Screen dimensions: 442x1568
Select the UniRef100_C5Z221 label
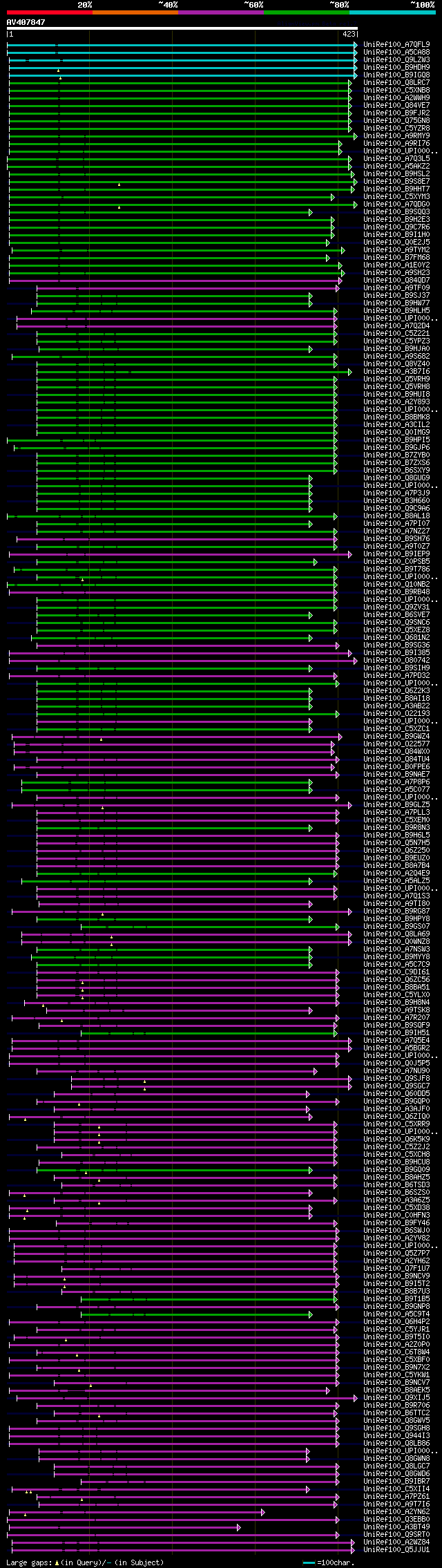tap(396, 333)
